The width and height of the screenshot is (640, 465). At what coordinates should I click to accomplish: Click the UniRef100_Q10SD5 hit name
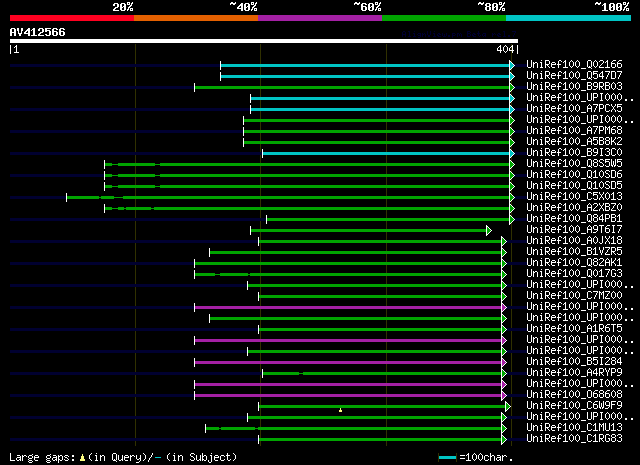tap(574, 185)
